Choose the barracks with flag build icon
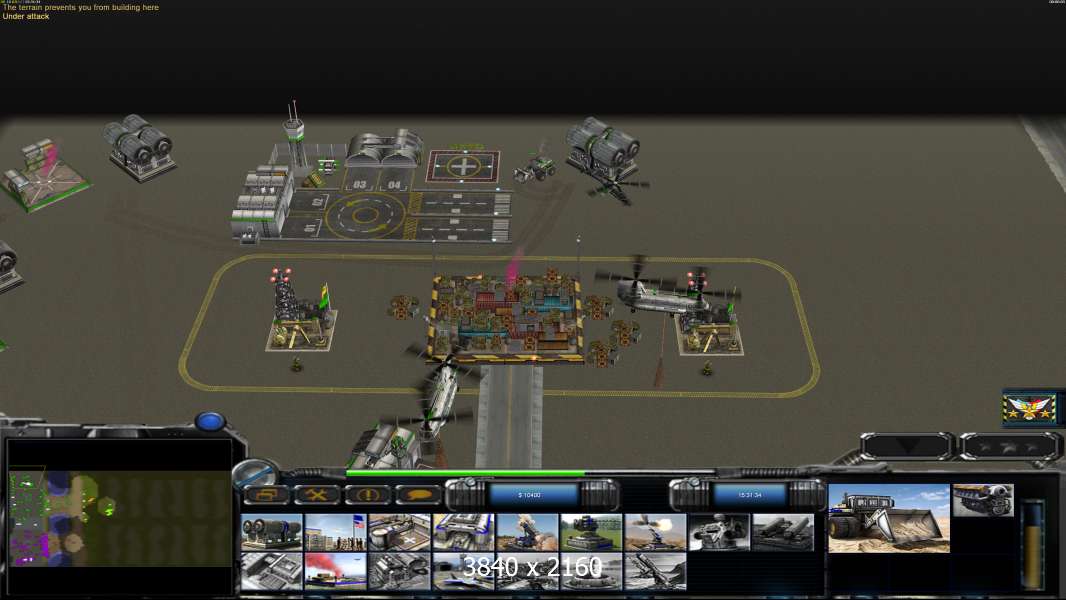This screenshot has height=600, width=1066. click(x=335, y=531)
